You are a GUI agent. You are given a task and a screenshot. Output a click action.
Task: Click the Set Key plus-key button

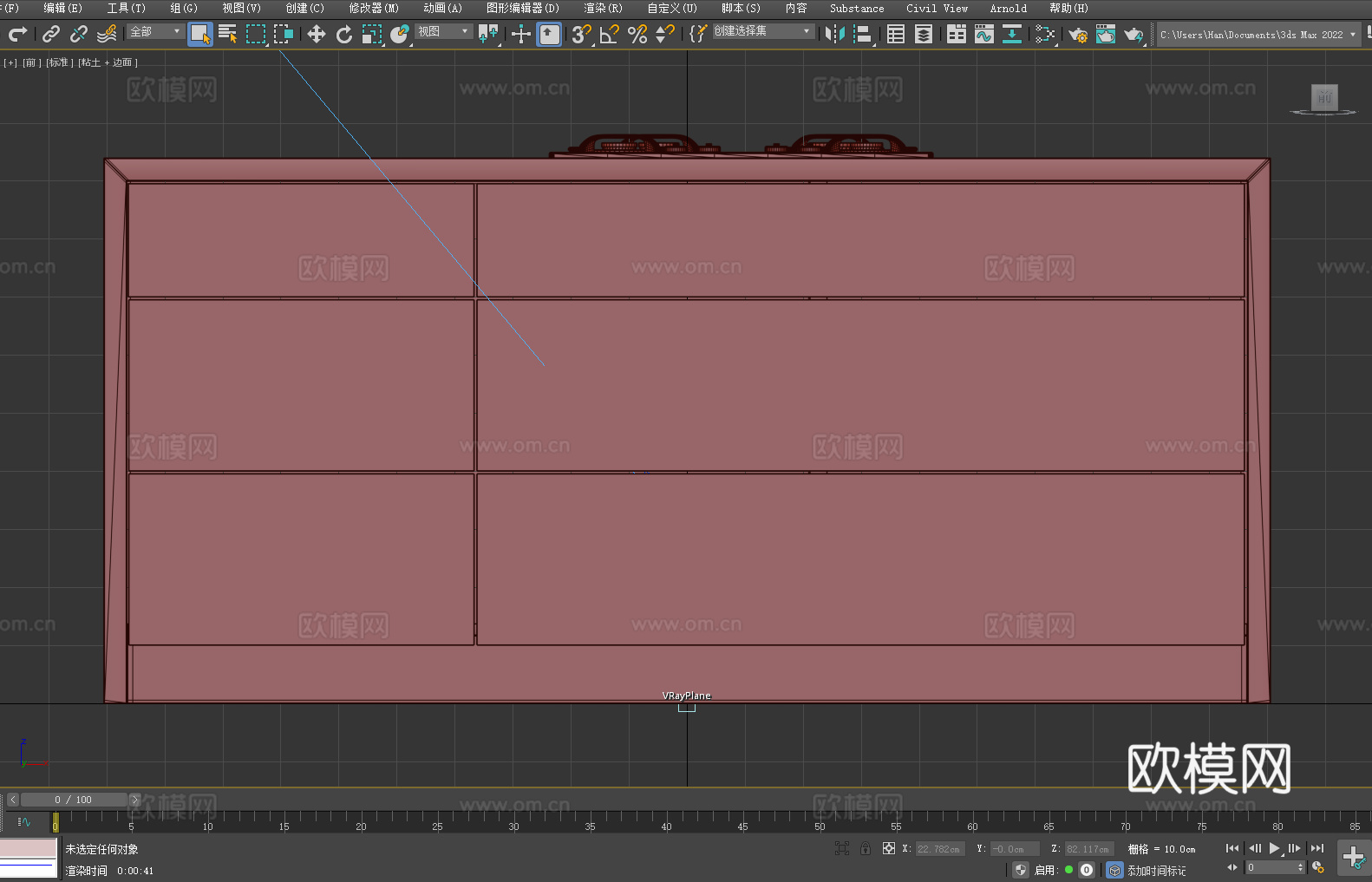pos(1354,859)
